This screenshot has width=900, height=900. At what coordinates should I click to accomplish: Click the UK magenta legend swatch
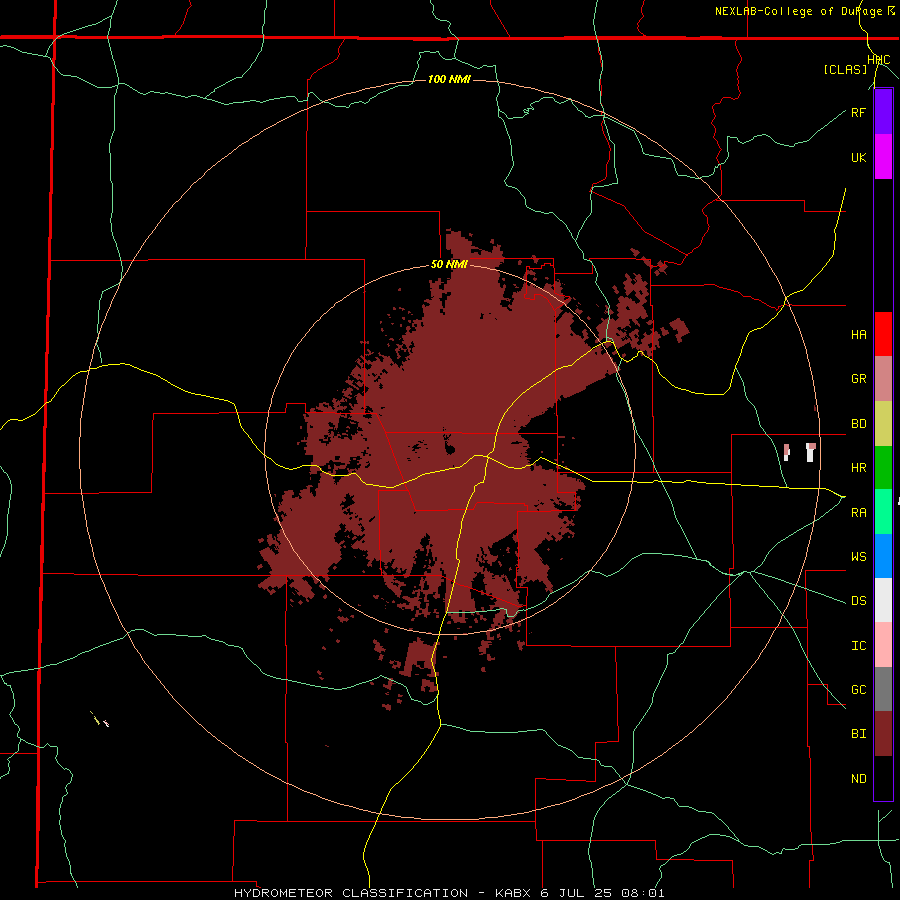click(x=883, y=157)
